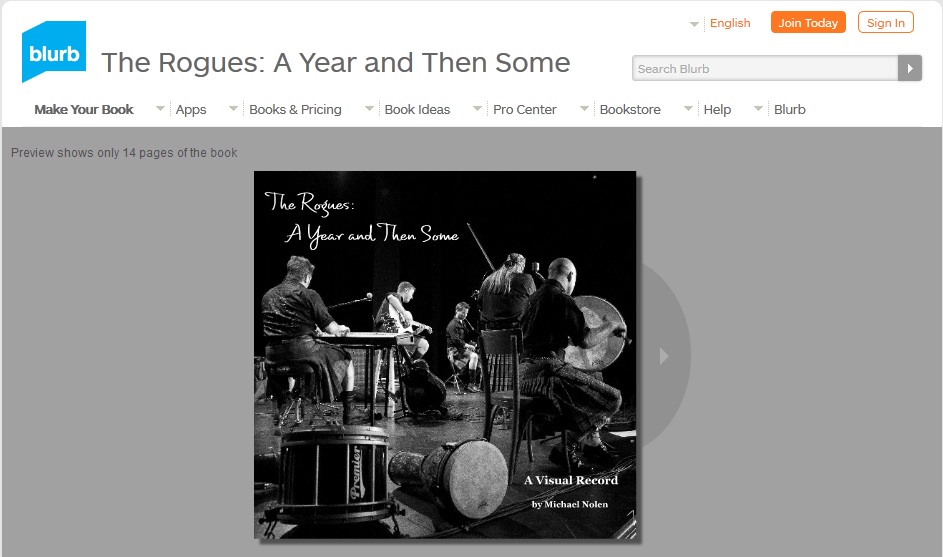Click the search submit arrow button
This screenshot has height=557, width=943.
(x=909, y=69)
